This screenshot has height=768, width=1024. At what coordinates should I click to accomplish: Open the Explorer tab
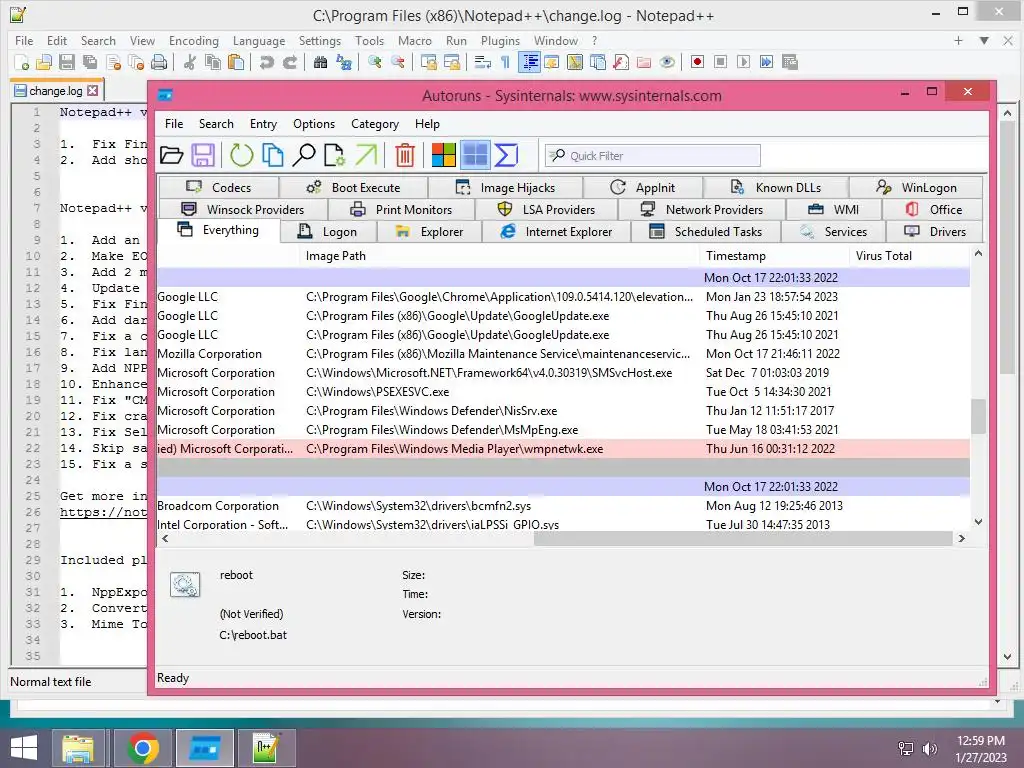tap(429, 232)
